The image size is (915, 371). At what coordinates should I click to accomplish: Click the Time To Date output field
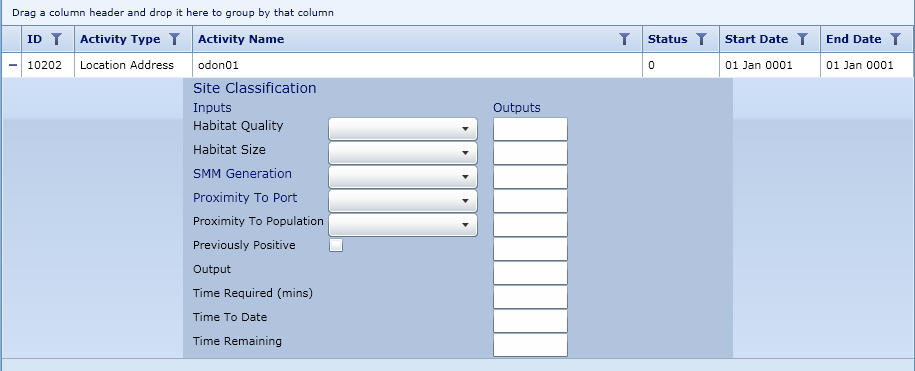[530, 321]
